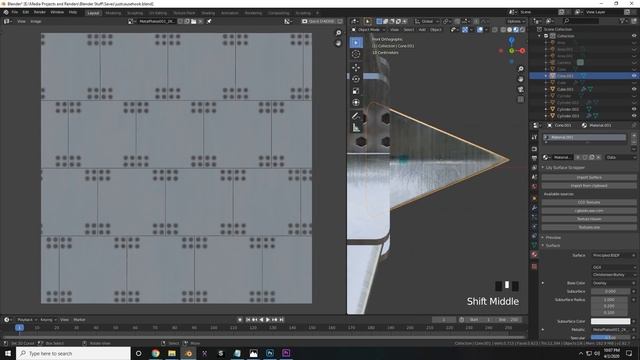Image resolution: width=640 pixels, height=360 pixels.
Task: Select the Rotate tool in viewport toolbar
Action: (x=356, y=79)
